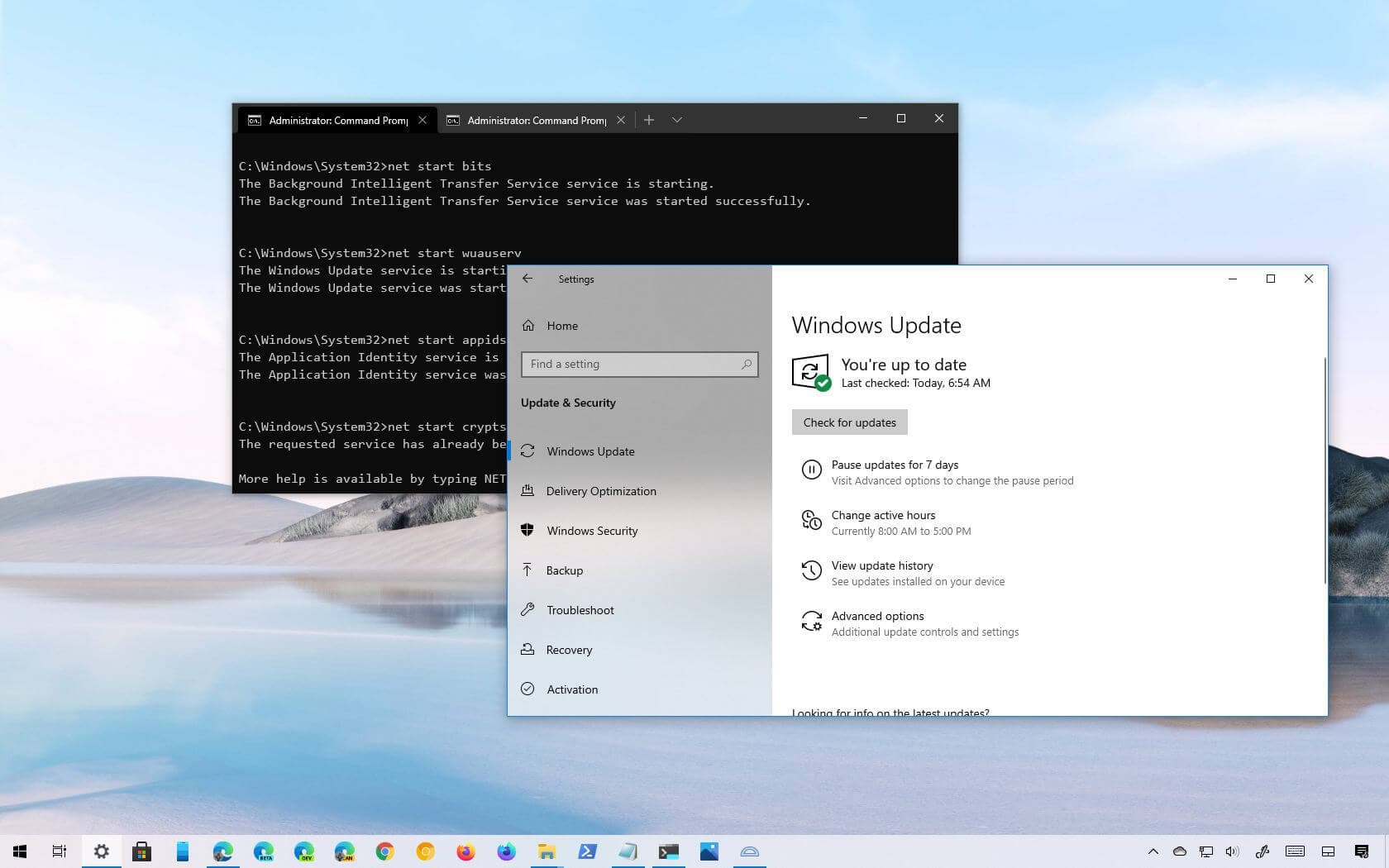1389x868 pixels.
Task: Open View update history
Action: click(882, 565)
